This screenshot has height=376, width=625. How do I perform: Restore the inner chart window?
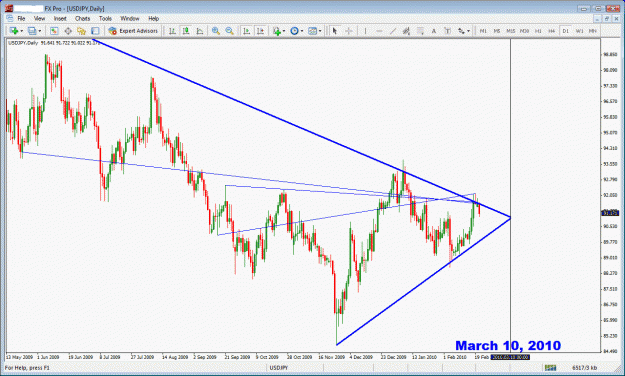point(607,18)
